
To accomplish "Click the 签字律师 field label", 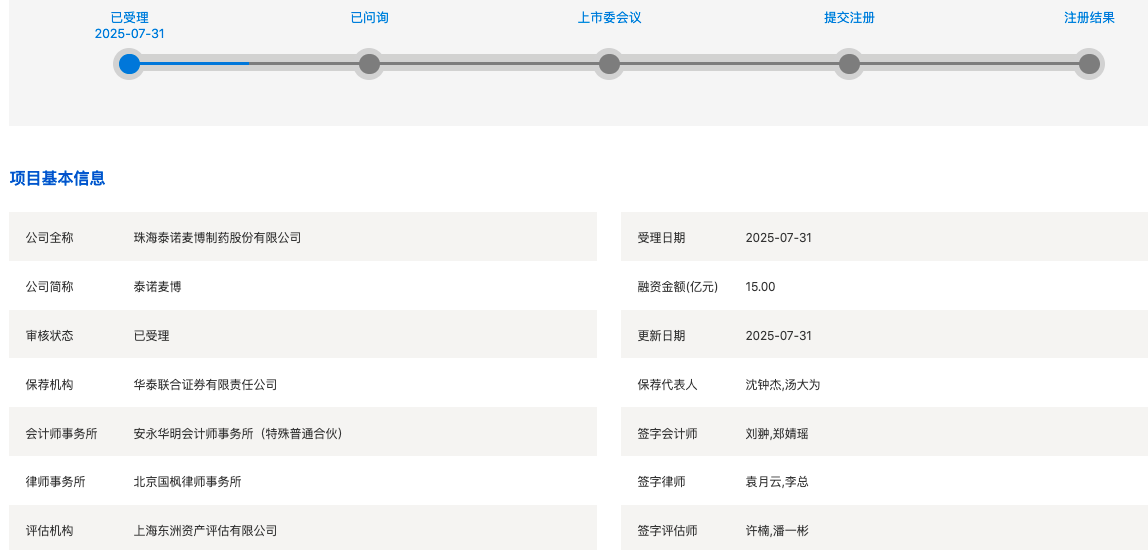I will pyautogui.click(x=662, y=482).
